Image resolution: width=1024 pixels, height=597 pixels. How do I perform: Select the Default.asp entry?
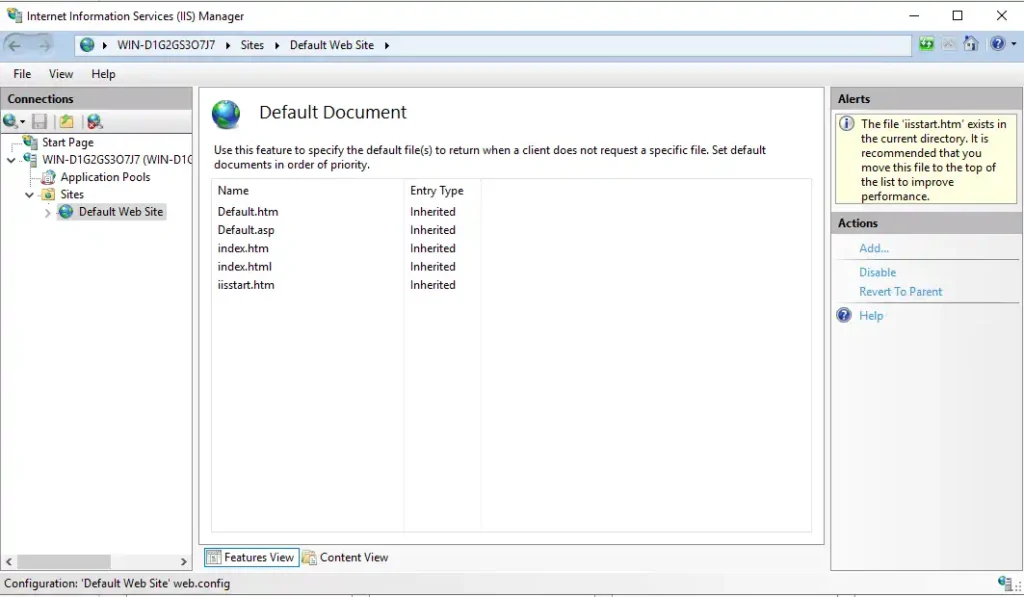246,230
